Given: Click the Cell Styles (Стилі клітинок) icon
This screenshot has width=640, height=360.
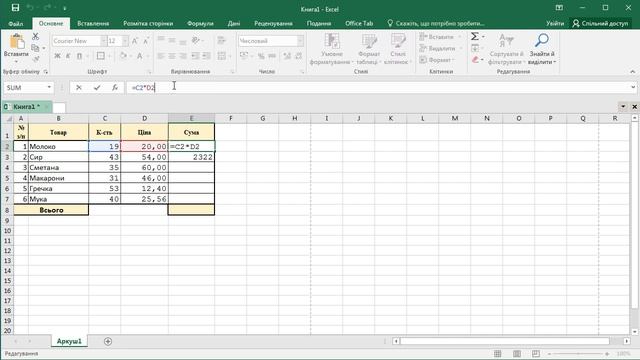Looking at the screenshot, I should click(398, 41).
